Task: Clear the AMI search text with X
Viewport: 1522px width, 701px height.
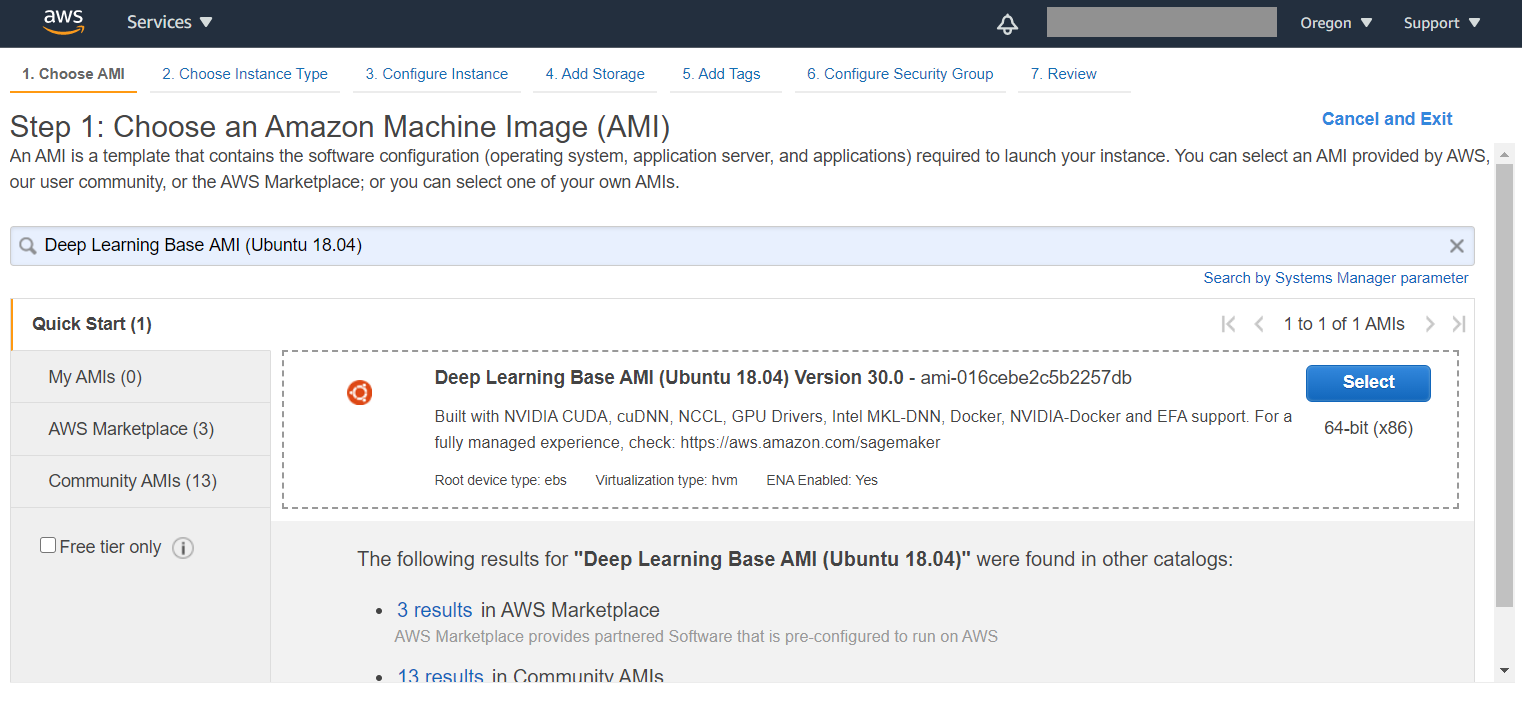Action: click(1456, 246)
